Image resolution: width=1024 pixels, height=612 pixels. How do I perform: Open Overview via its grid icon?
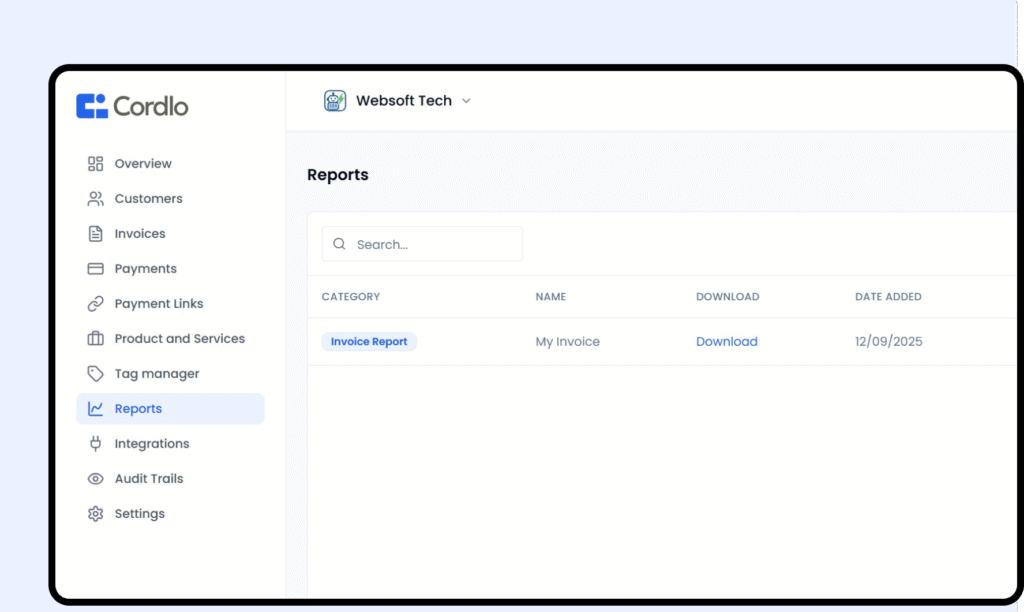point(96,164)
